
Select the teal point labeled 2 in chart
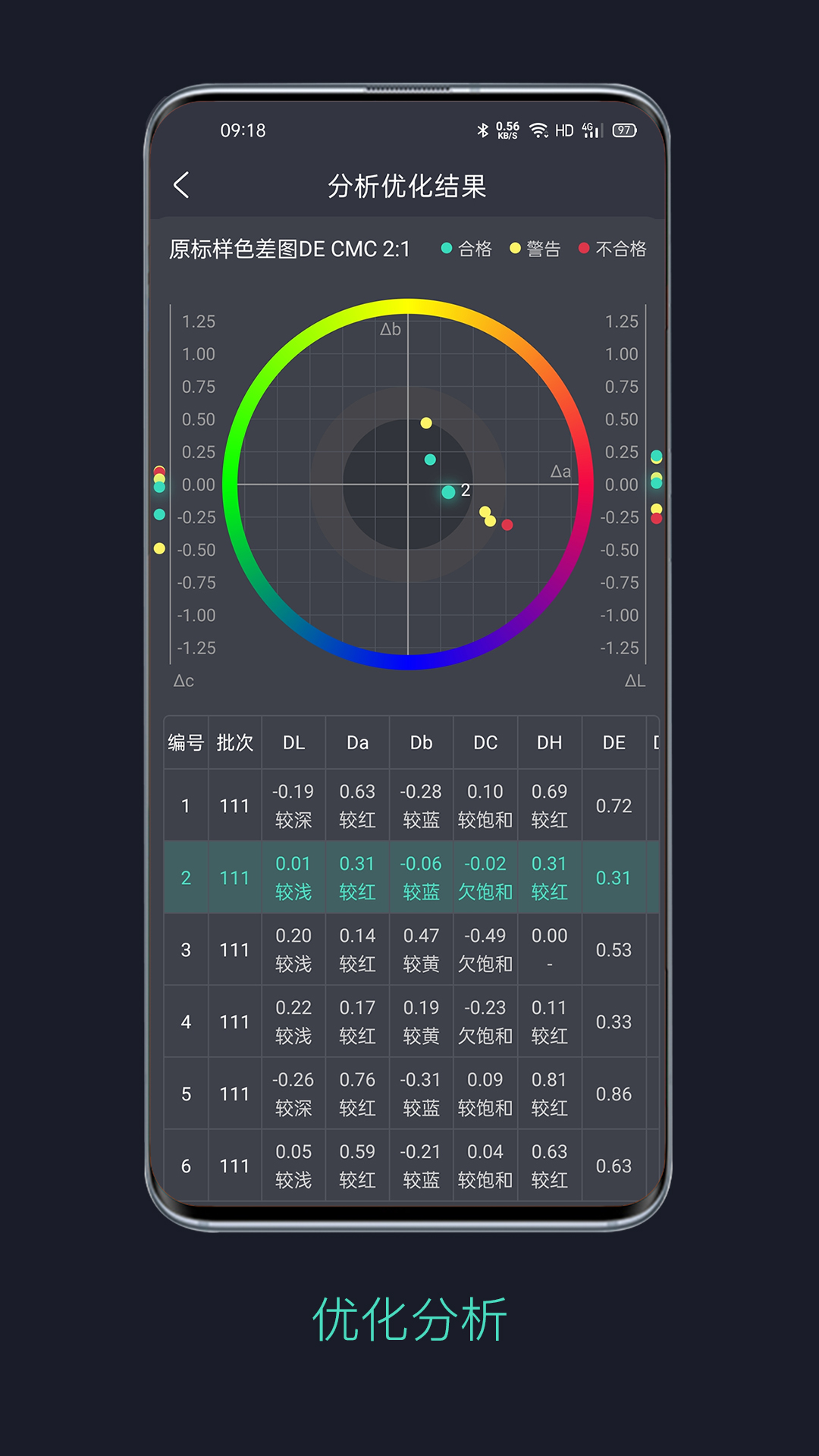click(449, 492)
